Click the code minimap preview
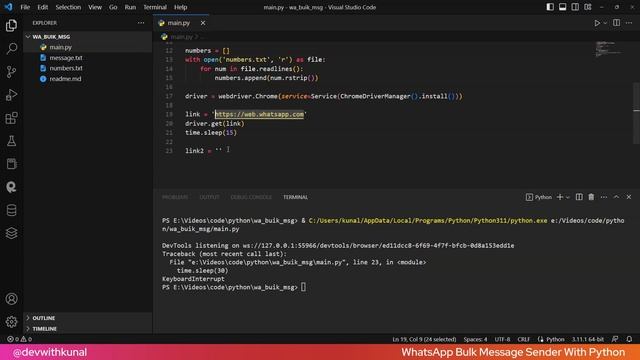 (x=608, y=49)
